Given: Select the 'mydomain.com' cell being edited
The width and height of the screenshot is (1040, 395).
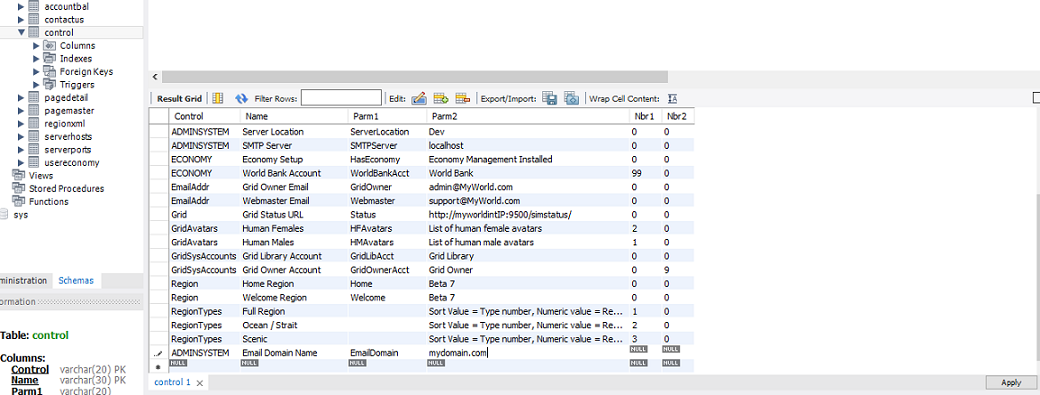Looking at the screenshot, I should coord(527,353).
